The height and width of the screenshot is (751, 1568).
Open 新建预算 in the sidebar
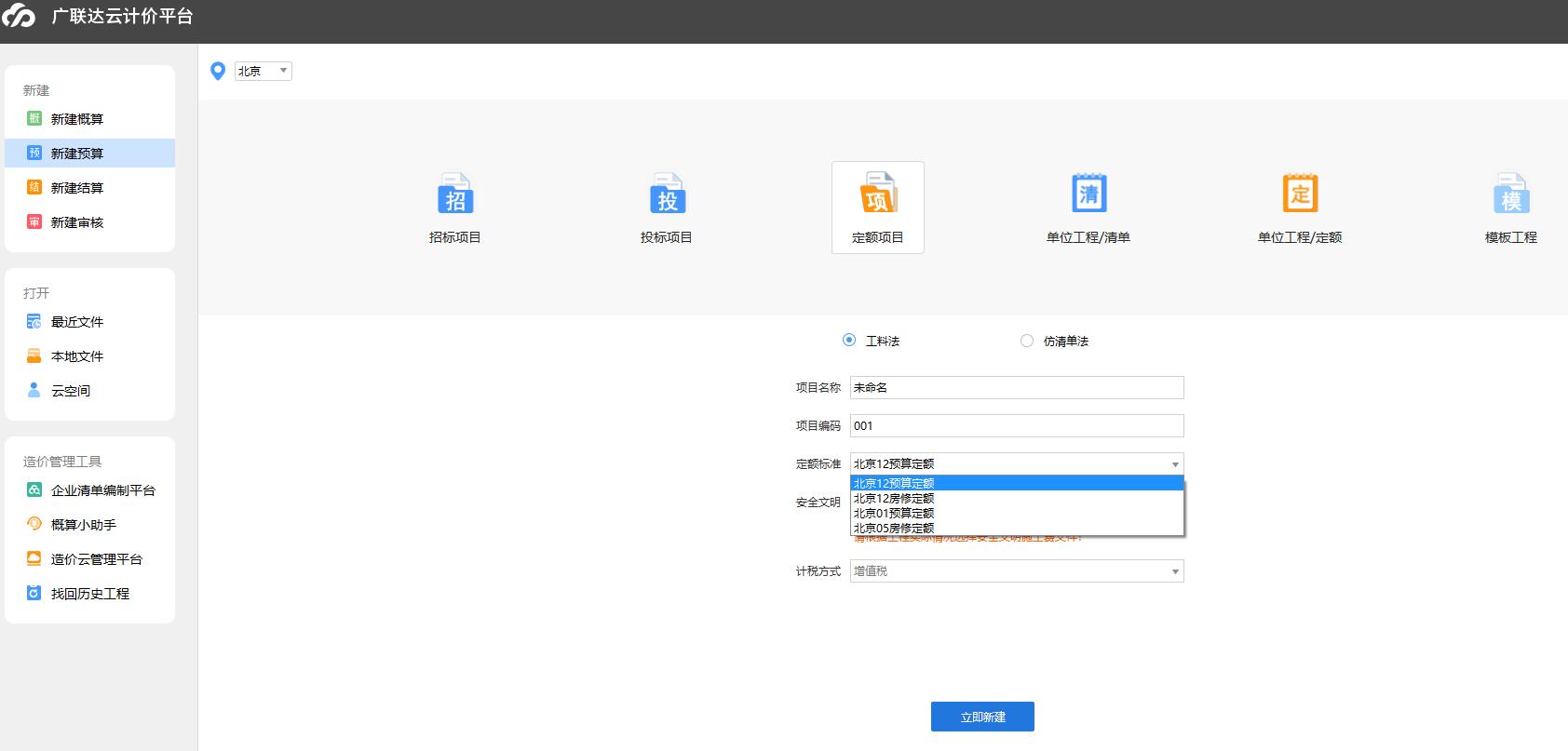(x=89, y=154)
